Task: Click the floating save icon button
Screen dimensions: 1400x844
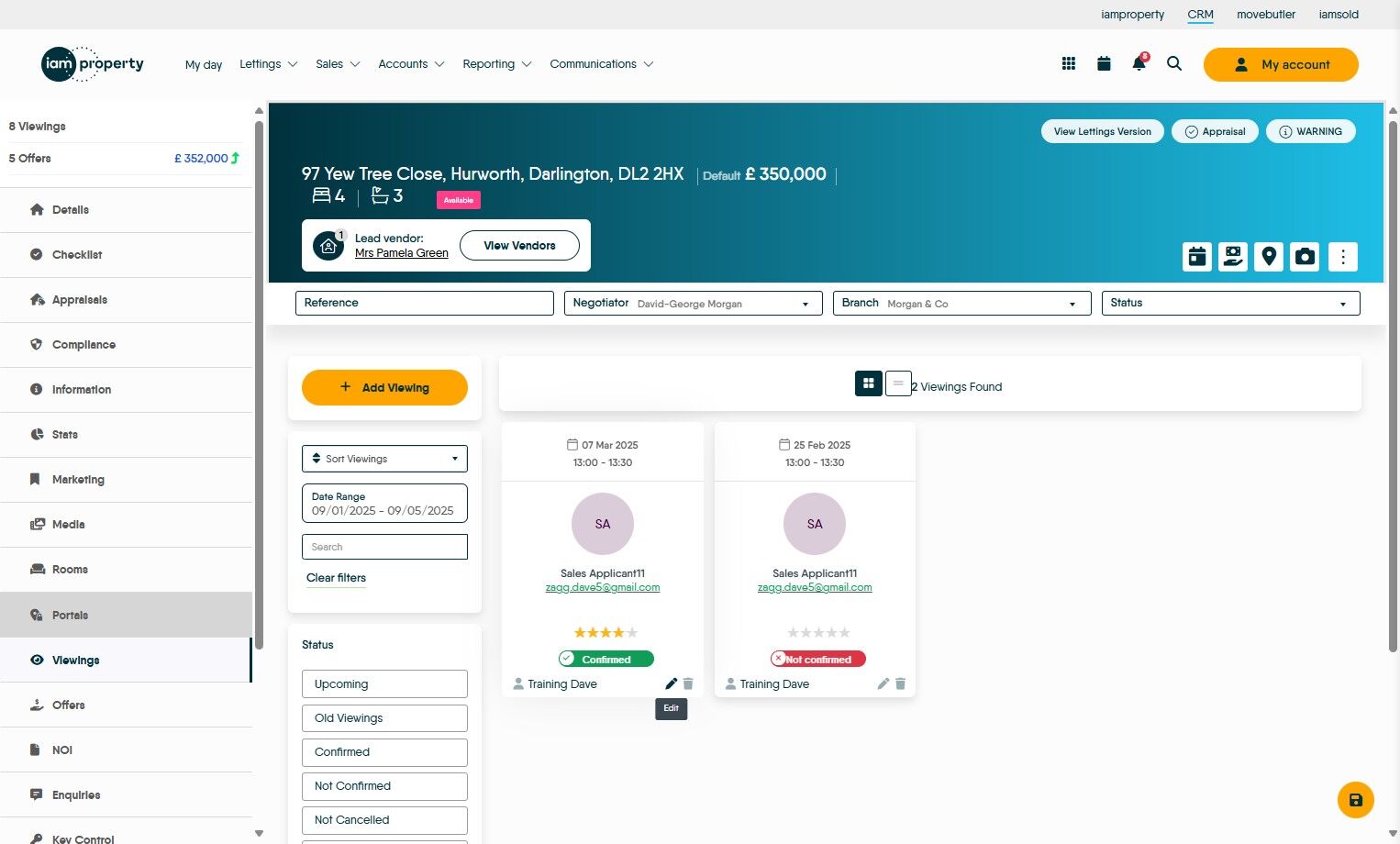Action: 1356,800
